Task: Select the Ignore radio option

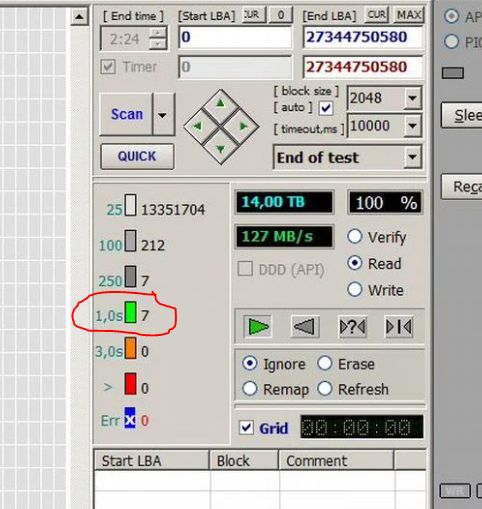Action: click(250, 363)
